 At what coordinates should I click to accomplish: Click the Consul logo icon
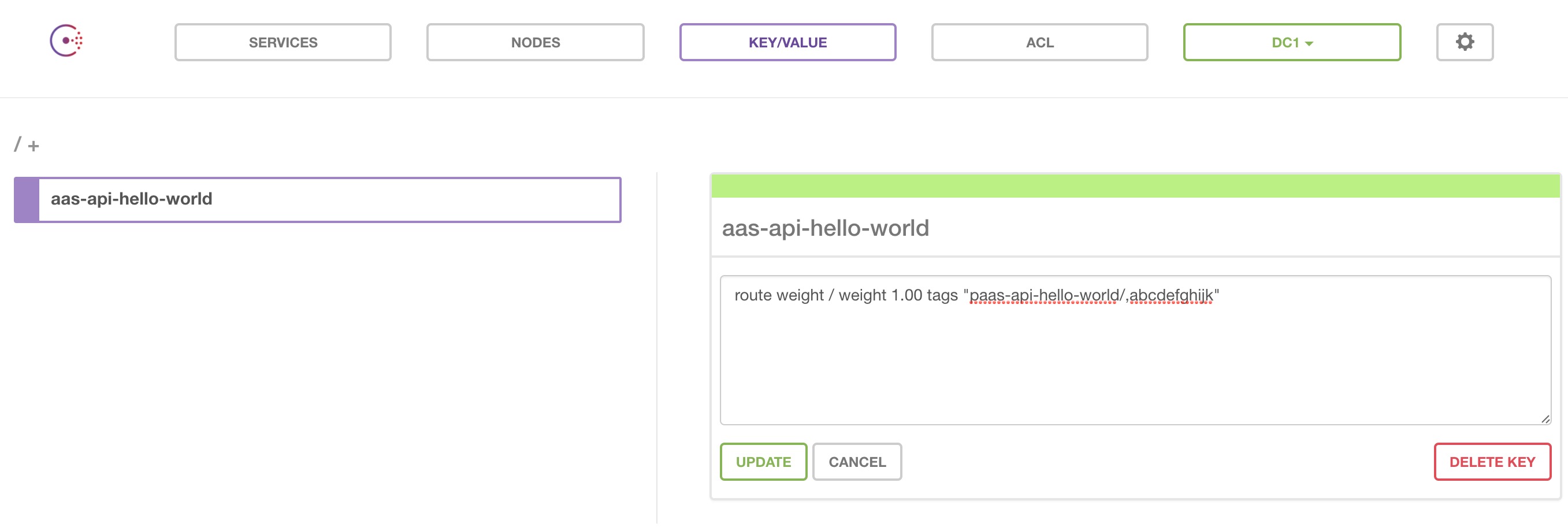pos(66,41)
